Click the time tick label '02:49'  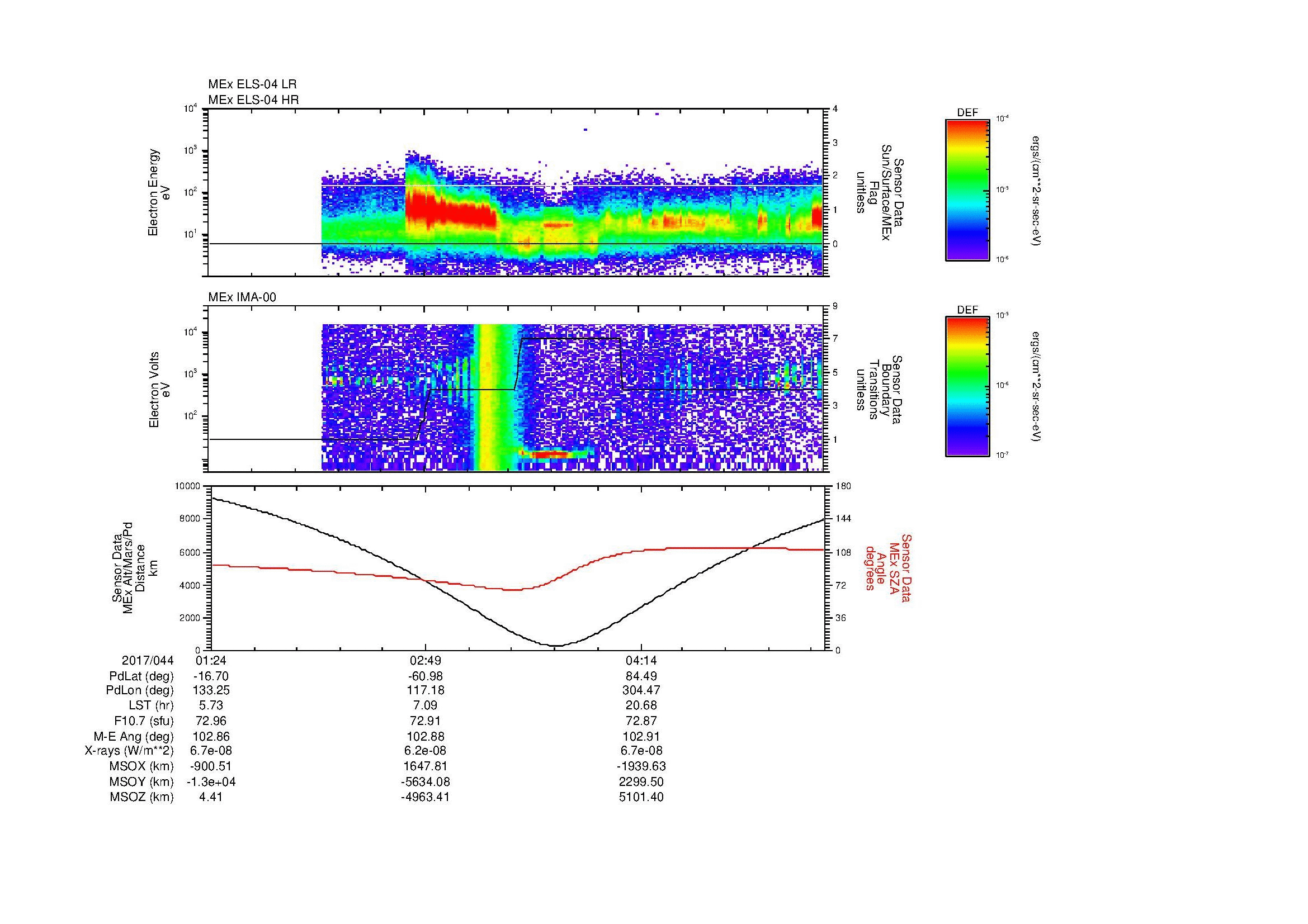pos(426,660)
